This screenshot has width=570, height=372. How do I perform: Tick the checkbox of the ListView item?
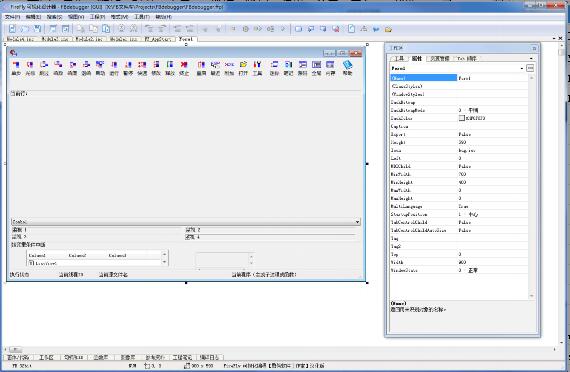point(31,263)
